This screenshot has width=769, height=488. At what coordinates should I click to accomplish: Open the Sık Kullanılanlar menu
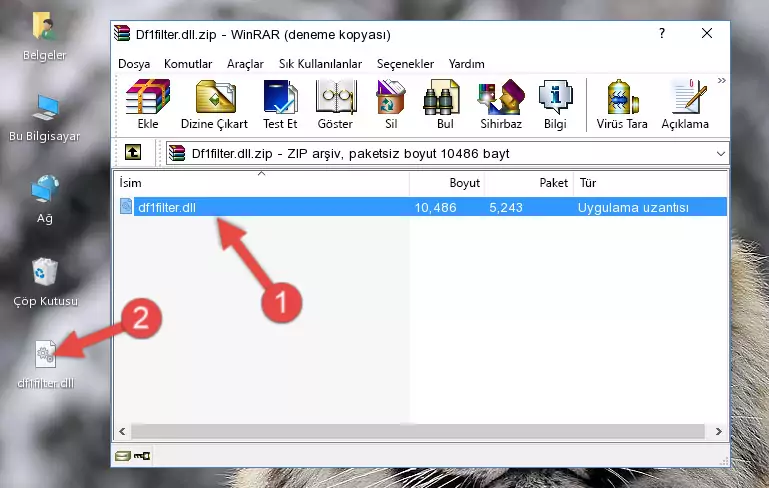coord(320,64)
